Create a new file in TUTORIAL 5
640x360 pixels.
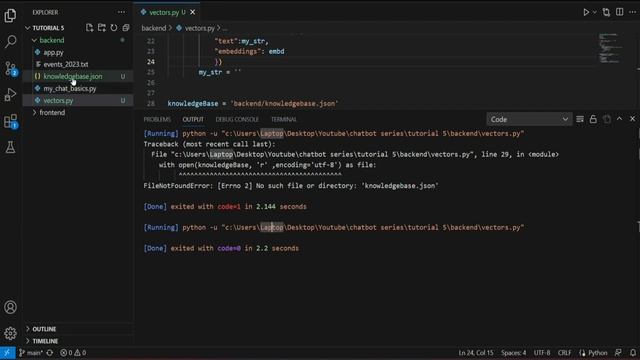[89, 27]
